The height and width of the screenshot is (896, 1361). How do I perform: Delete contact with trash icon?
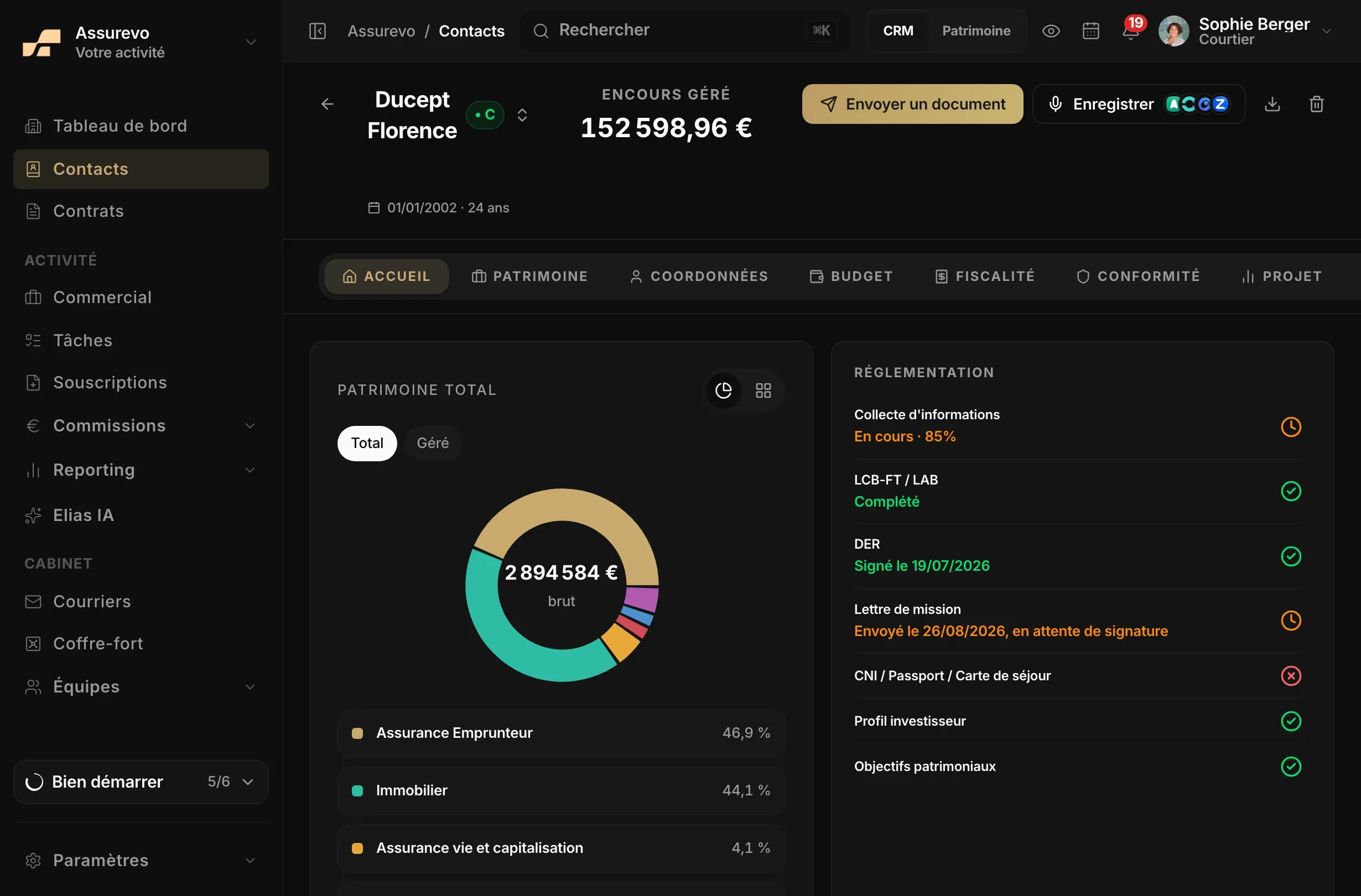(1316, 104)
